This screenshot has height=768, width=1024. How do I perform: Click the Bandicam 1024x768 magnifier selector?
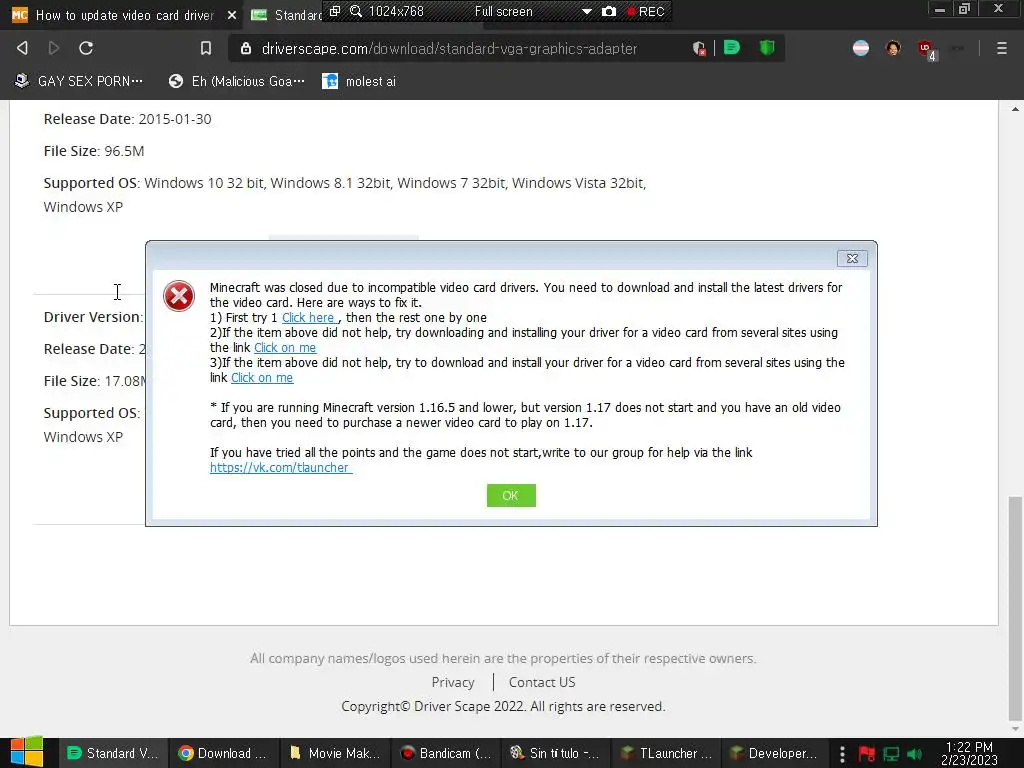coord(387,11)
